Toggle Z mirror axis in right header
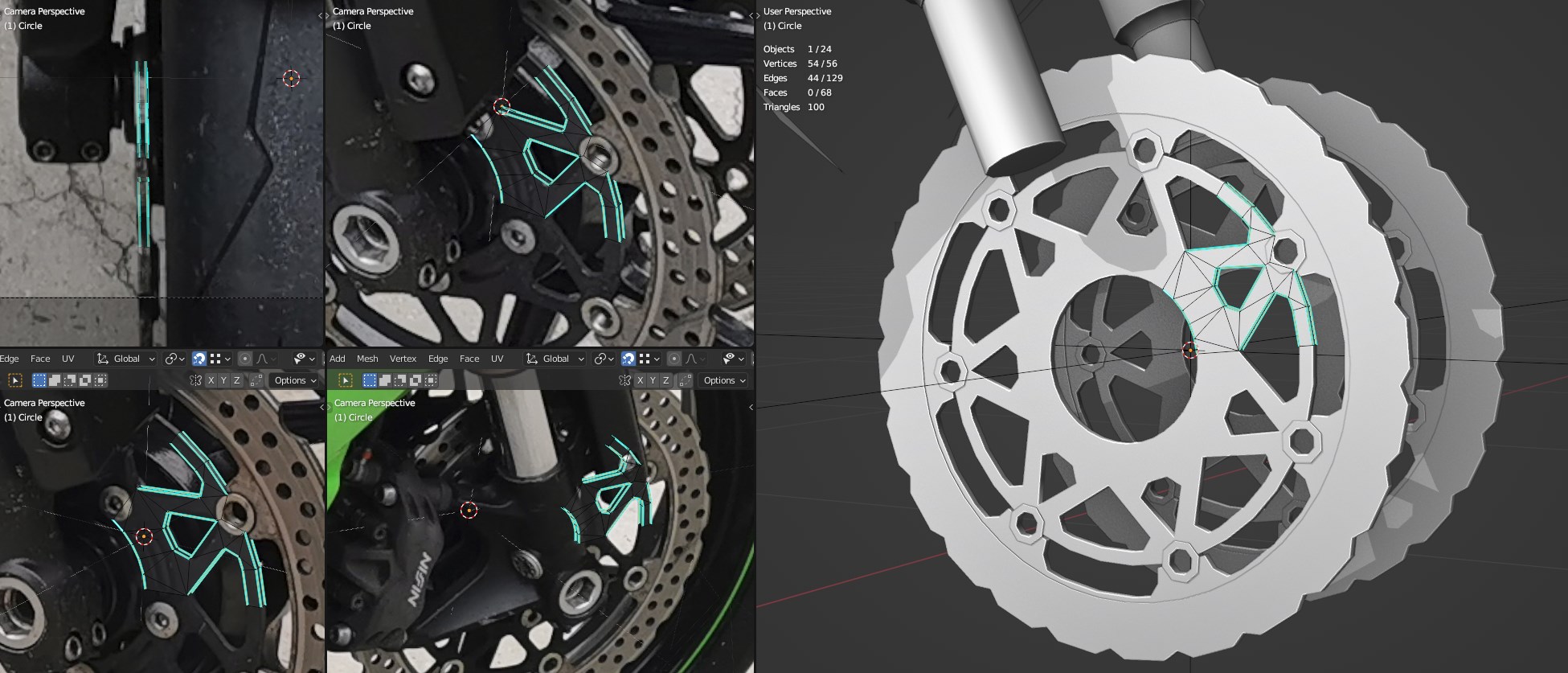This screenshot has width=1568, height=673. point(665,380)
